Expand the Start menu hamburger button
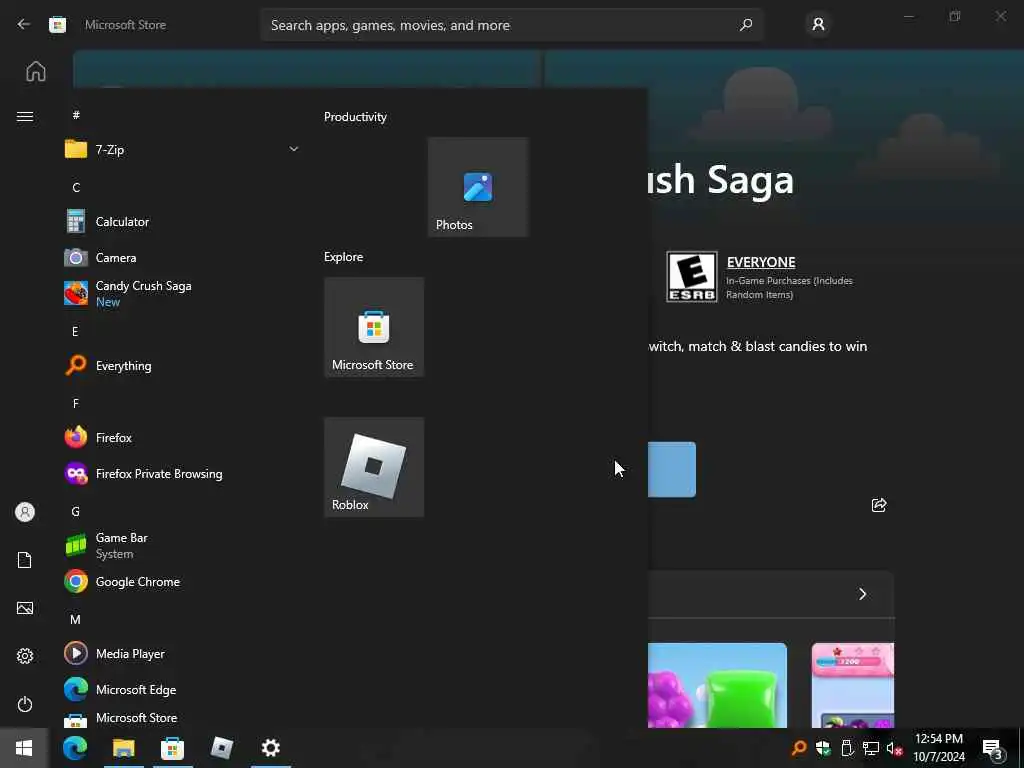This screenshot has height=768, width=1024. (25, 116)
